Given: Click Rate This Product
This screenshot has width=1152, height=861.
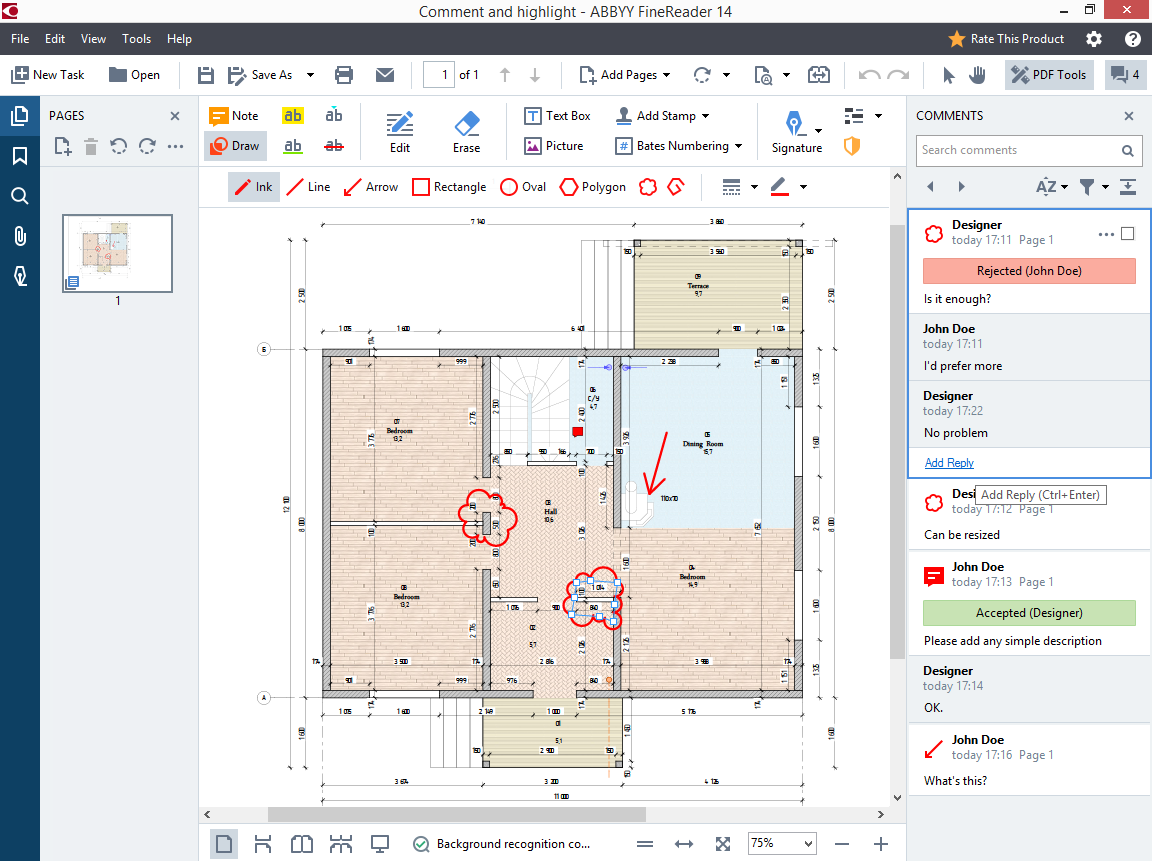Looking at the screenshot, I should [1006, 39].
